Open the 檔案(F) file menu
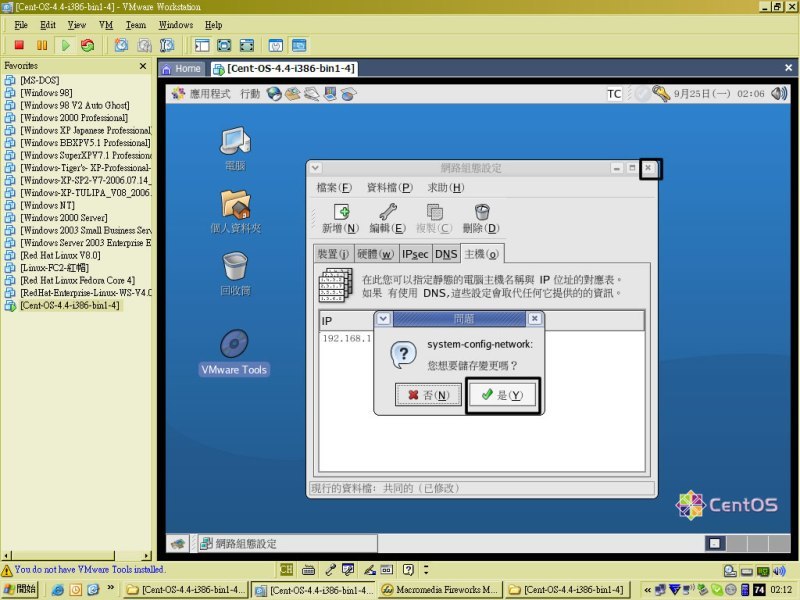The width and height of the screenshot is (800, 600). (334, 188)
